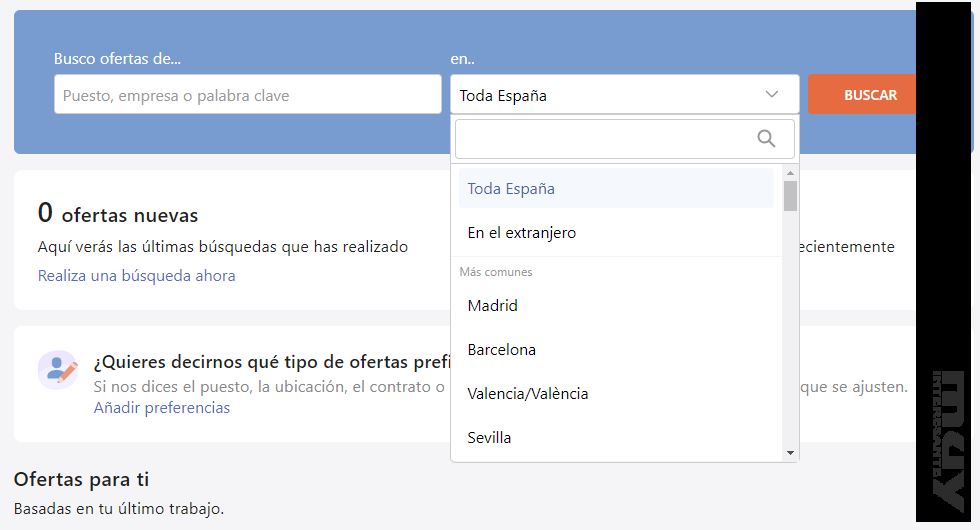Click the person-with-pencil preferences icon
This screenshot has width=980, height=530.
pyautogui.click(x=58, y=370)
